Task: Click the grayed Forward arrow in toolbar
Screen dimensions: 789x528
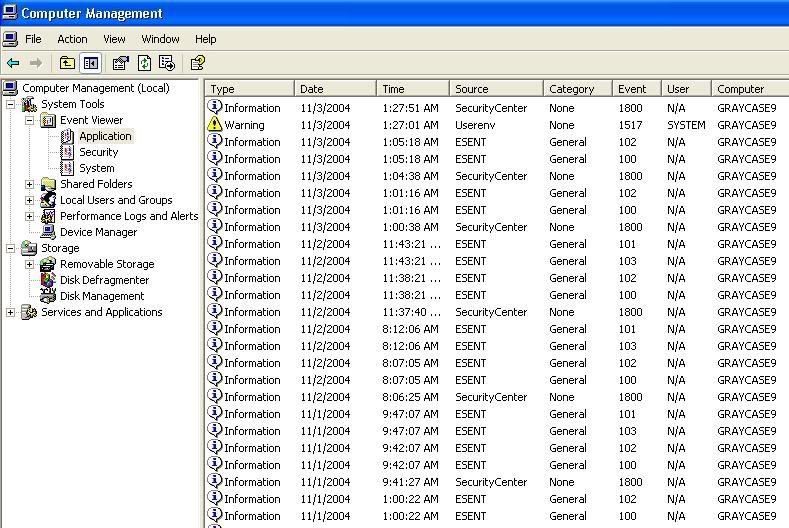Action: [36, 63]
